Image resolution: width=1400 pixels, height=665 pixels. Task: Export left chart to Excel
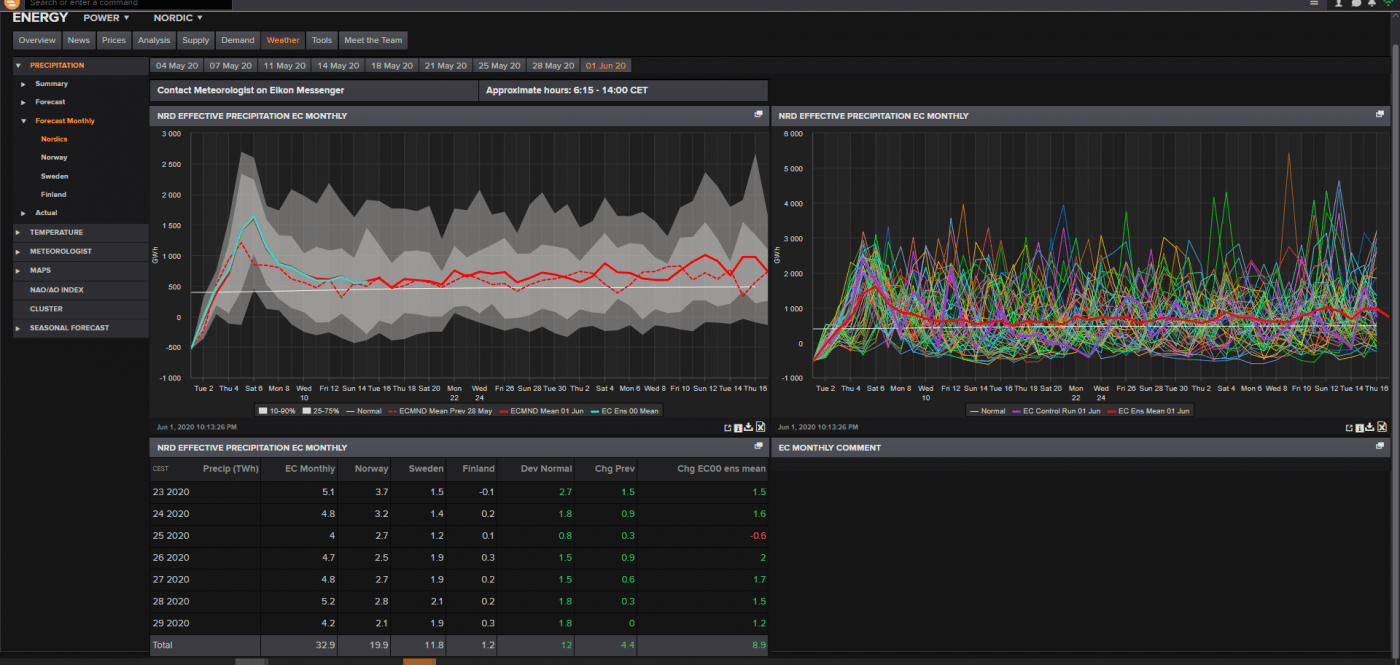[x=761, y=427]
